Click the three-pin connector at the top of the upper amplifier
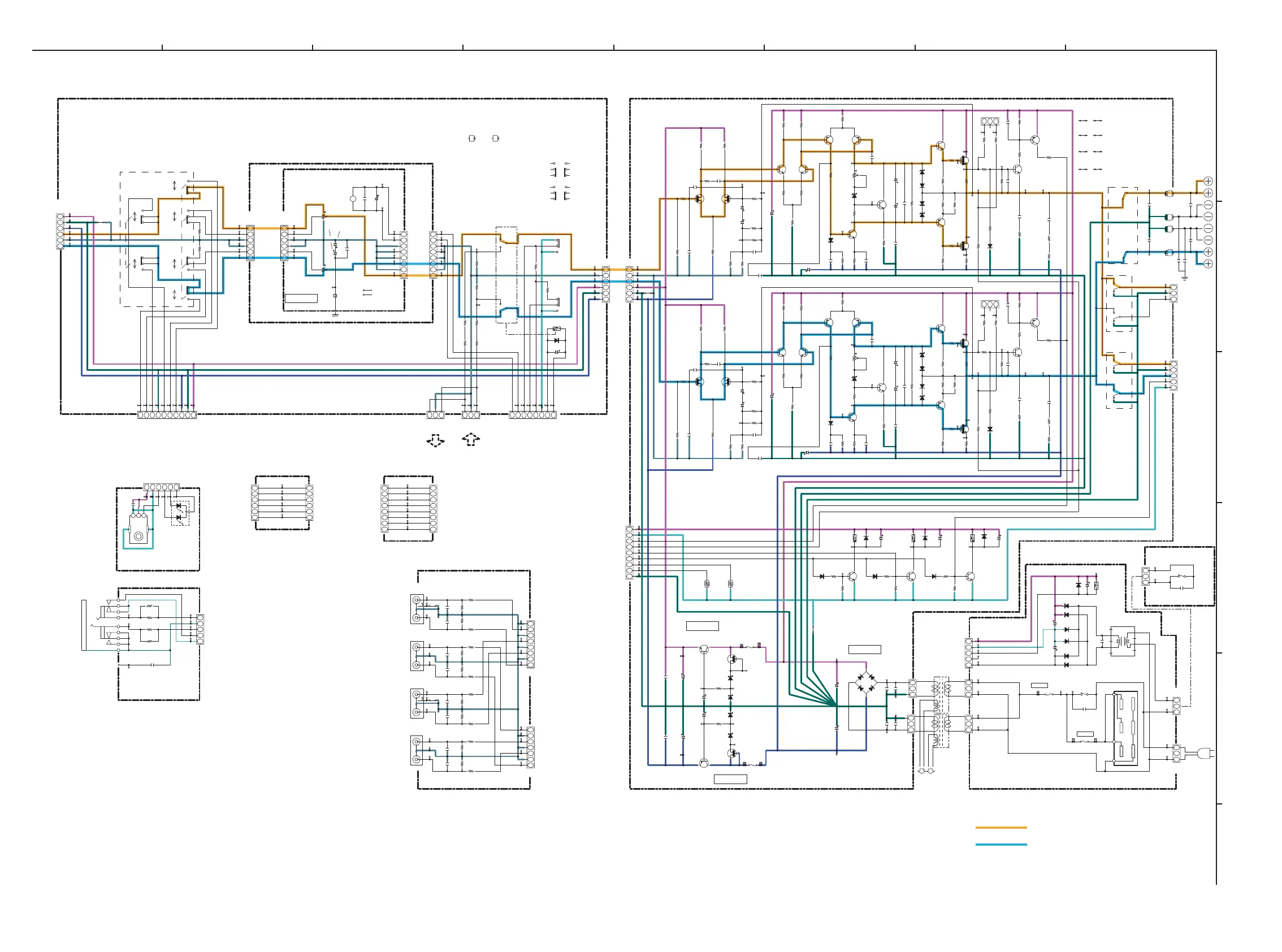Image resolution: width=1282 pixels, height=952 pixels. click(990, 122)
